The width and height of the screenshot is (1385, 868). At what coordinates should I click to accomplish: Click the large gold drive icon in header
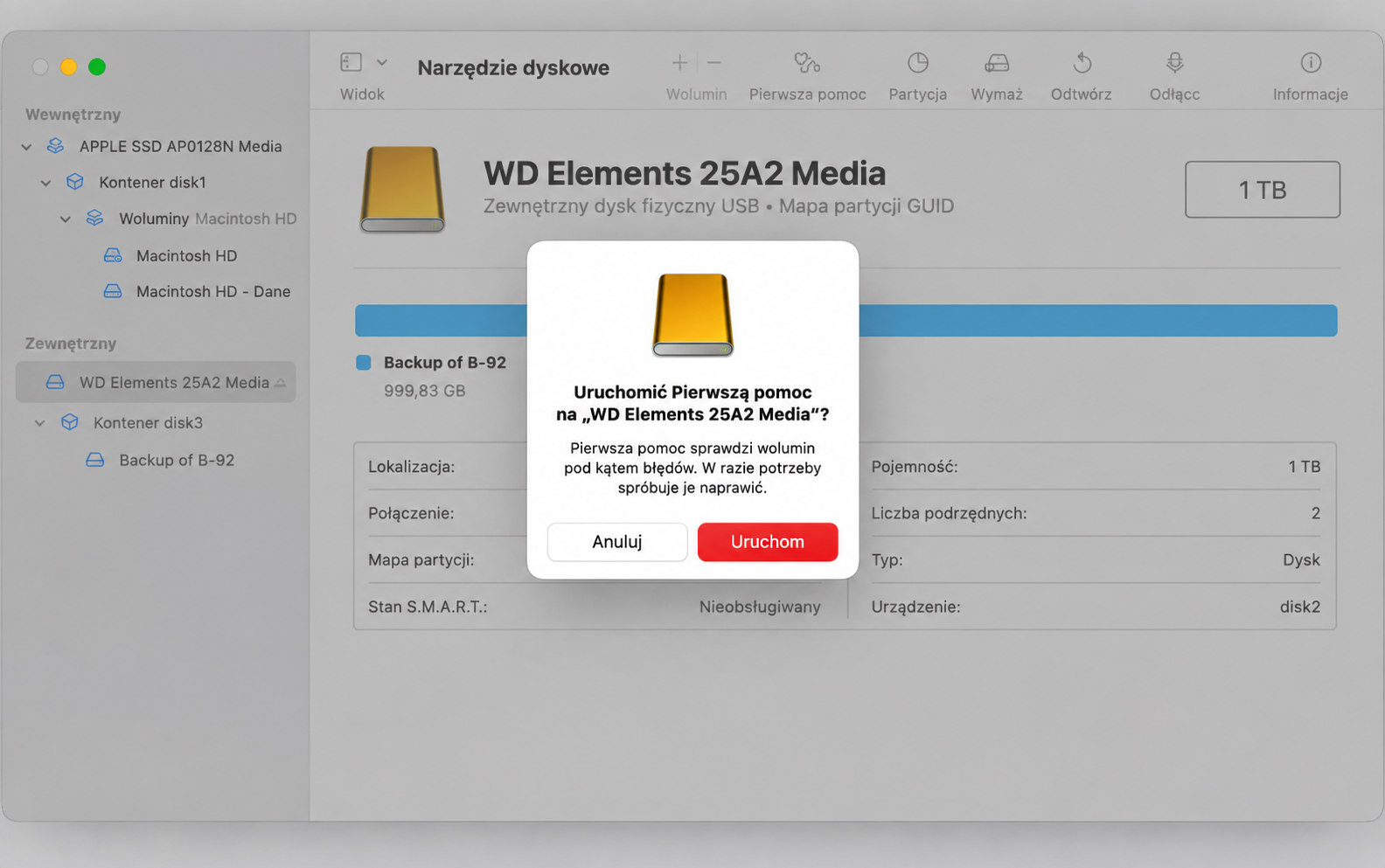pos(402,190)
